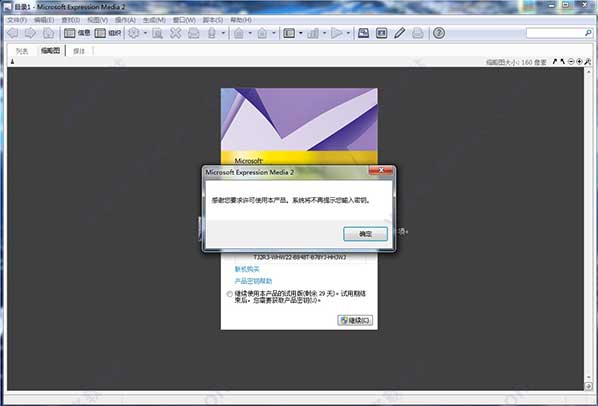598x406 pixels.
Task: Click the first arrow icon beside thumbnail size
Action: [555, 61]
